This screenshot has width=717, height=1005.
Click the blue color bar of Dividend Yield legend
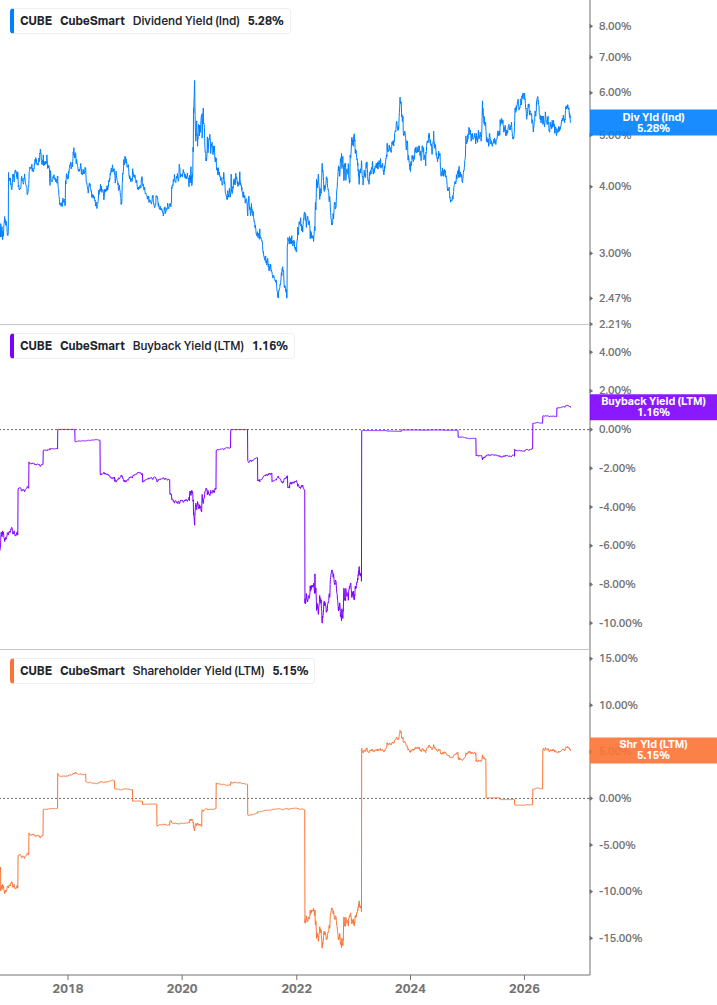click(x=12, y=21)
